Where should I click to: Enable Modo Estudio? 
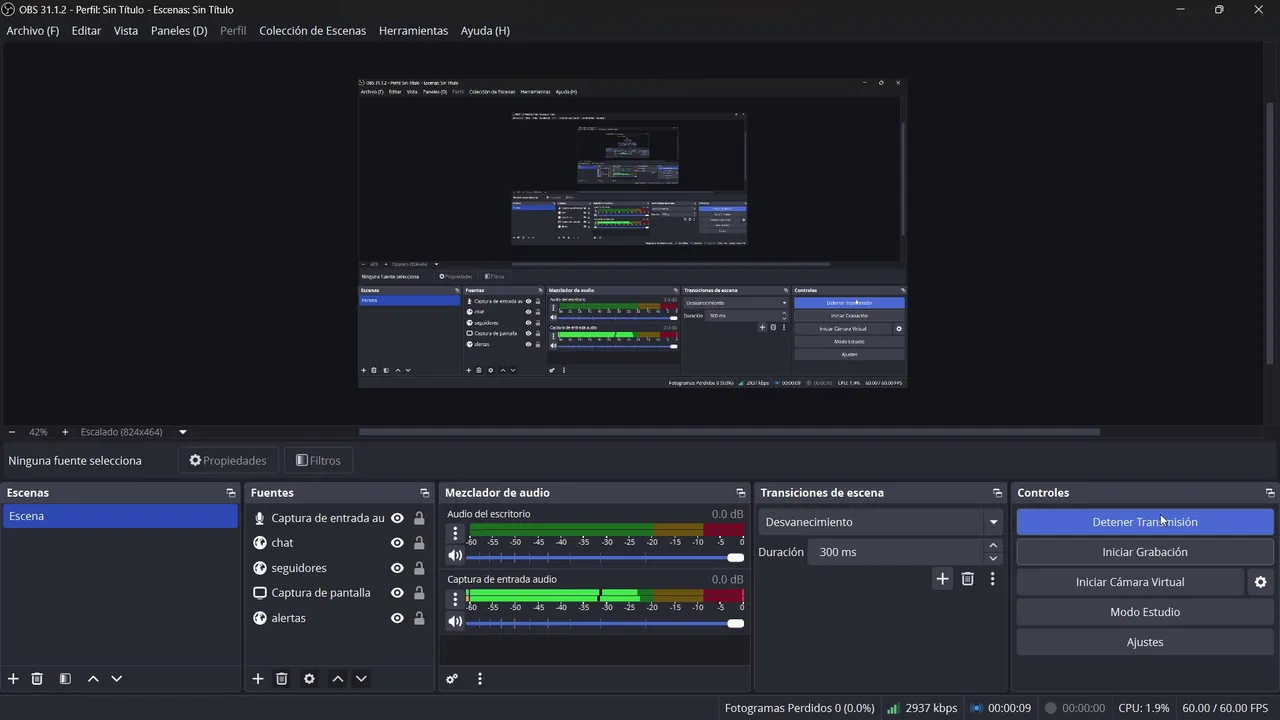(1145, 612)
